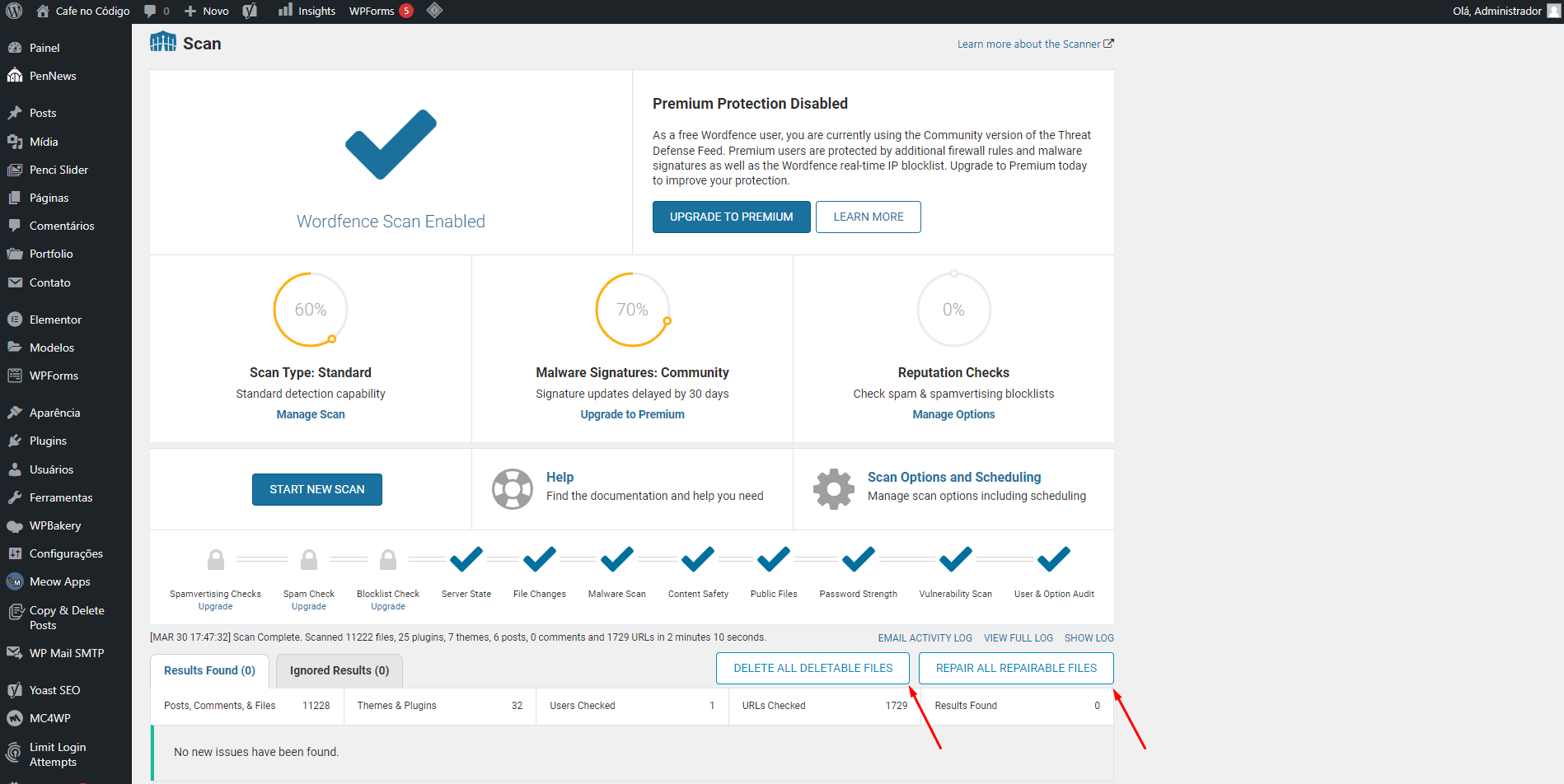
Task: Click the Administrador avatar icon
Action: 1554,11
